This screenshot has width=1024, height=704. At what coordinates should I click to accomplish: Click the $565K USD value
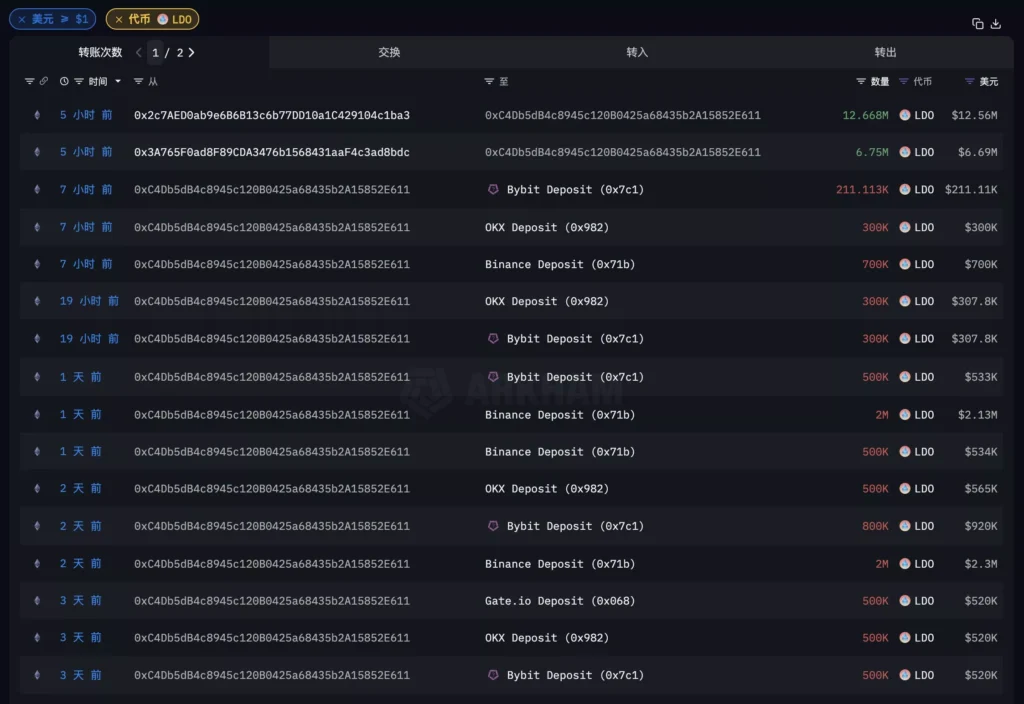[981, 488]
